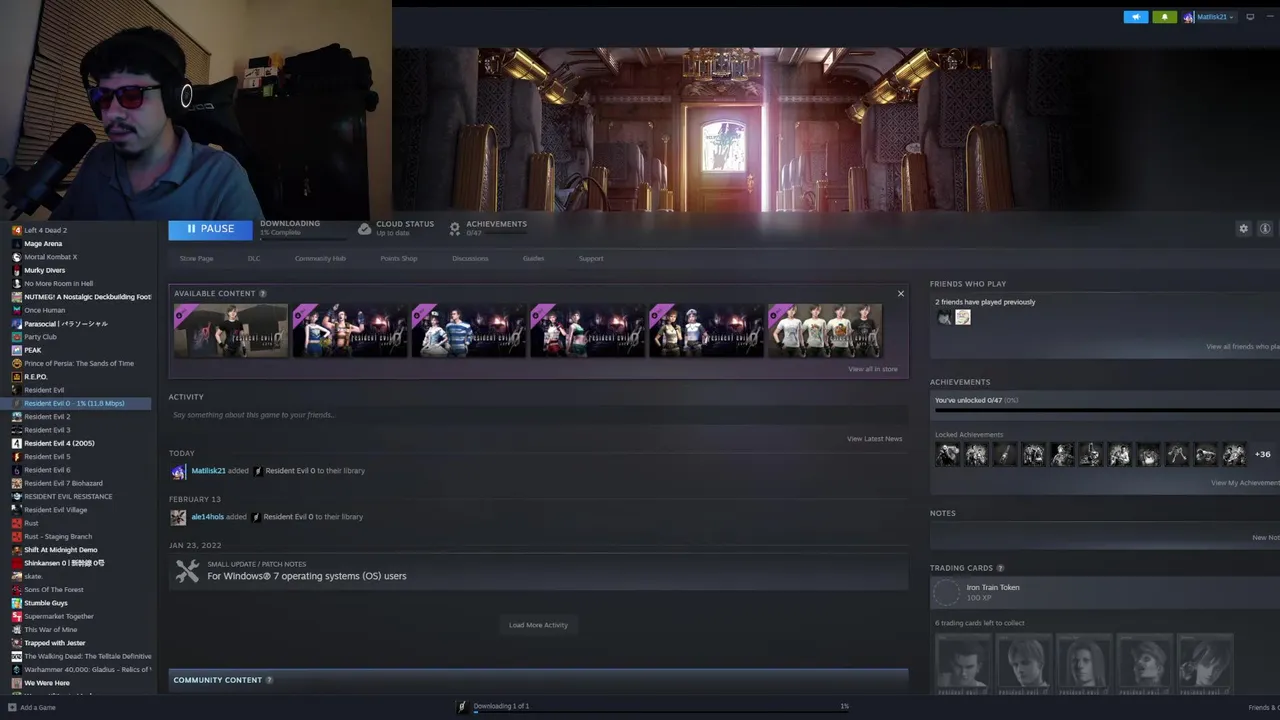Click the activity message input field
Image resolution: width=1280 pixels, height=720 pixels.
[538, 415]
